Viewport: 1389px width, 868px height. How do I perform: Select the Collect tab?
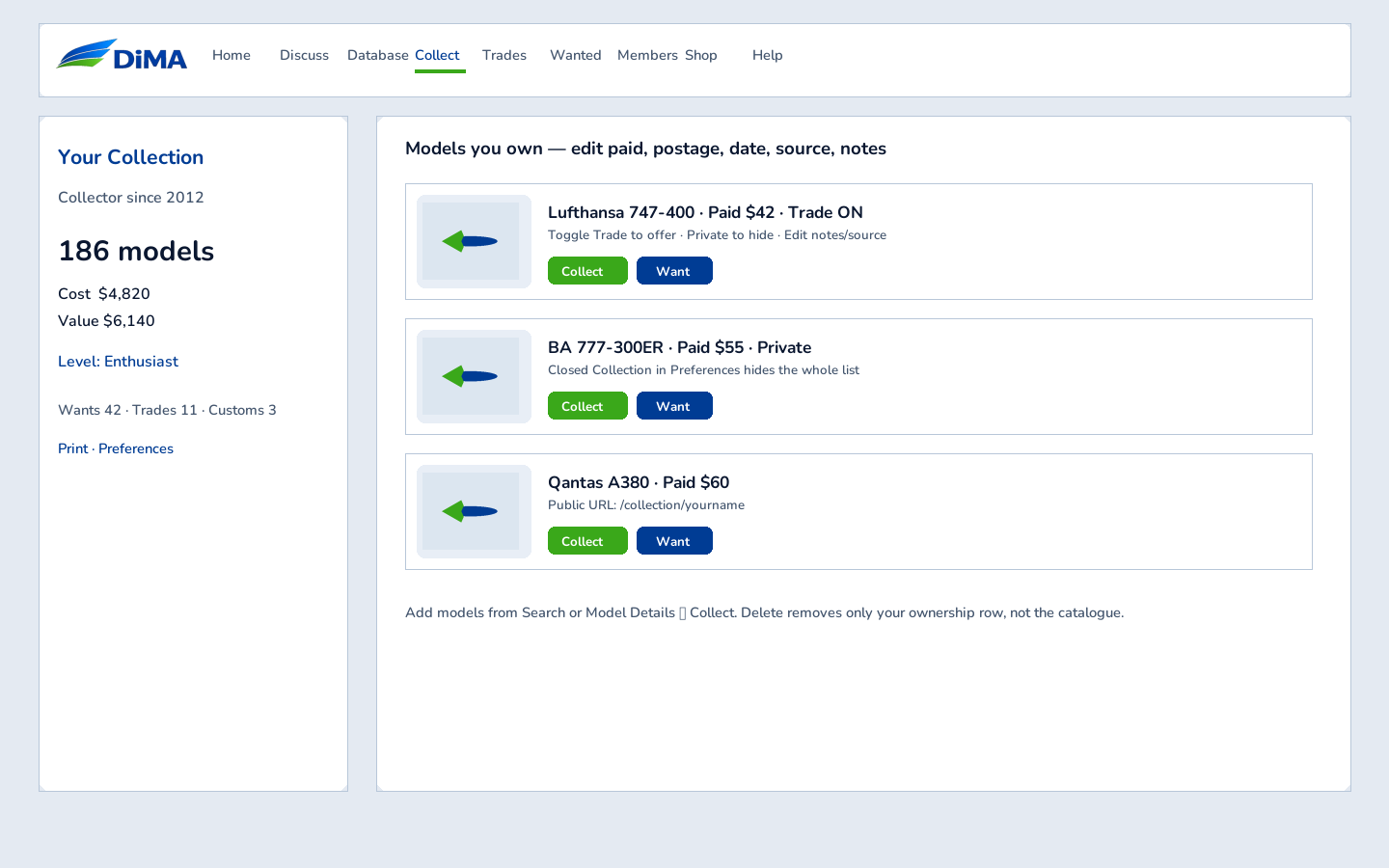coord(437,55)
